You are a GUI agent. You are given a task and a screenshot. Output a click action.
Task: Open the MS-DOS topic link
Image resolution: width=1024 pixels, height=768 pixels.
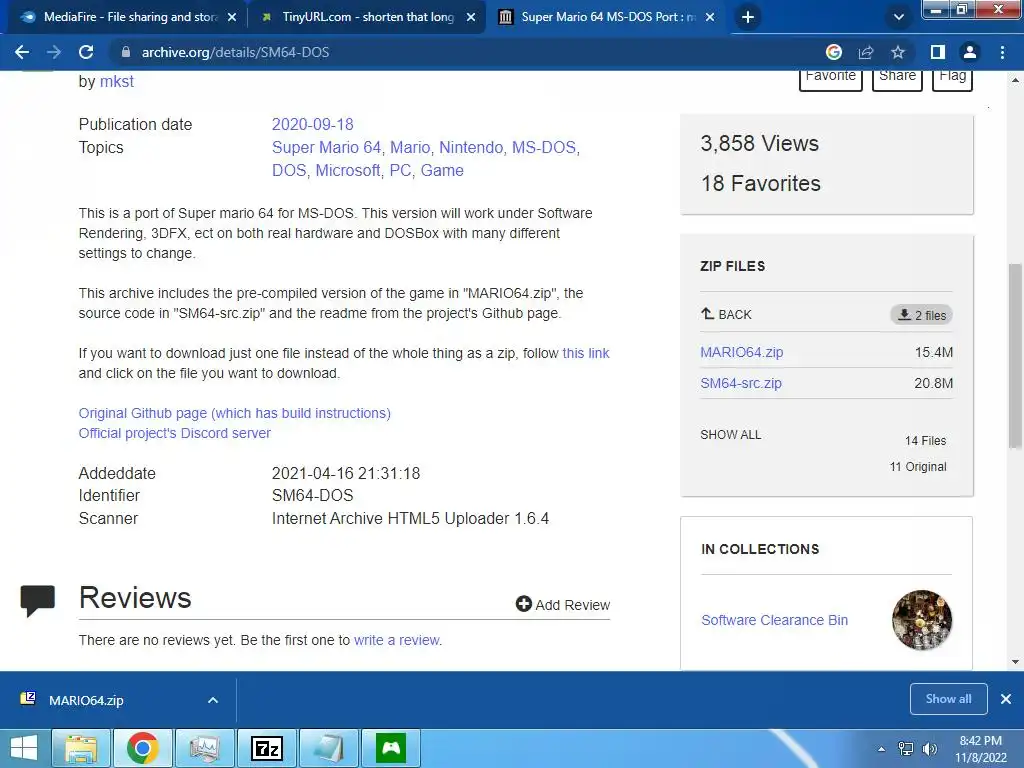click(x=543, y=148)
